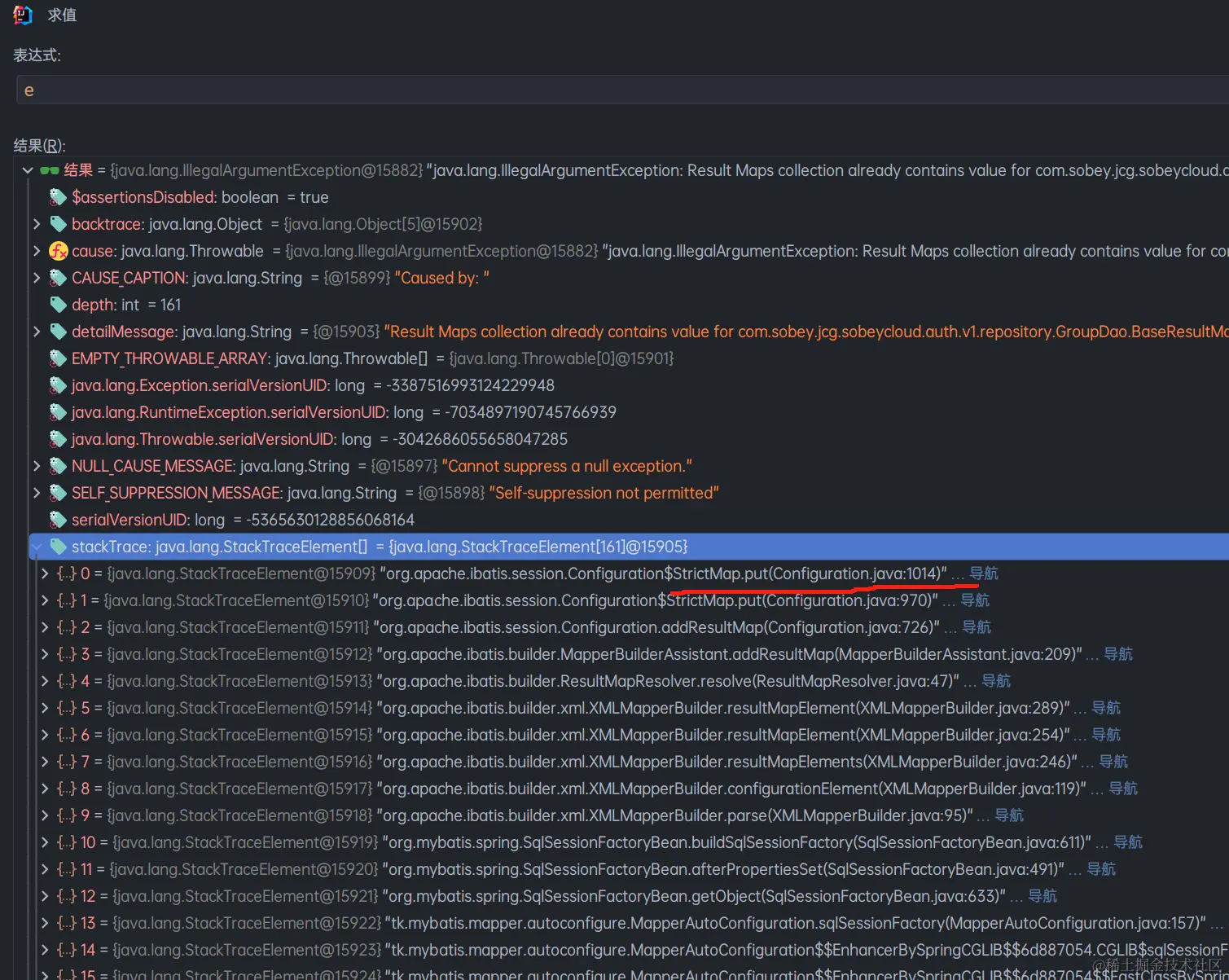Screen dimensions: 1229x980
Task: Click the {..} object icon of stack element 7
Action: 67,762
